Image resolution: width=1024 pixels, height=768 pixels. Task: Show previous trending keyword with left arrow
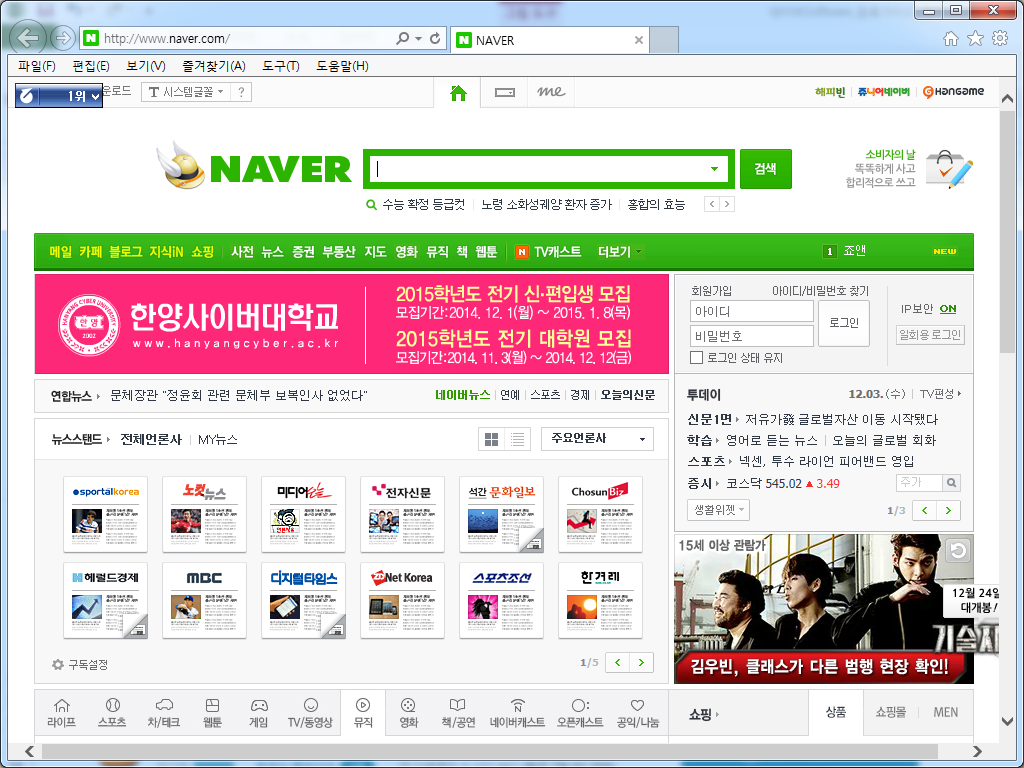[x=712, y=204]
